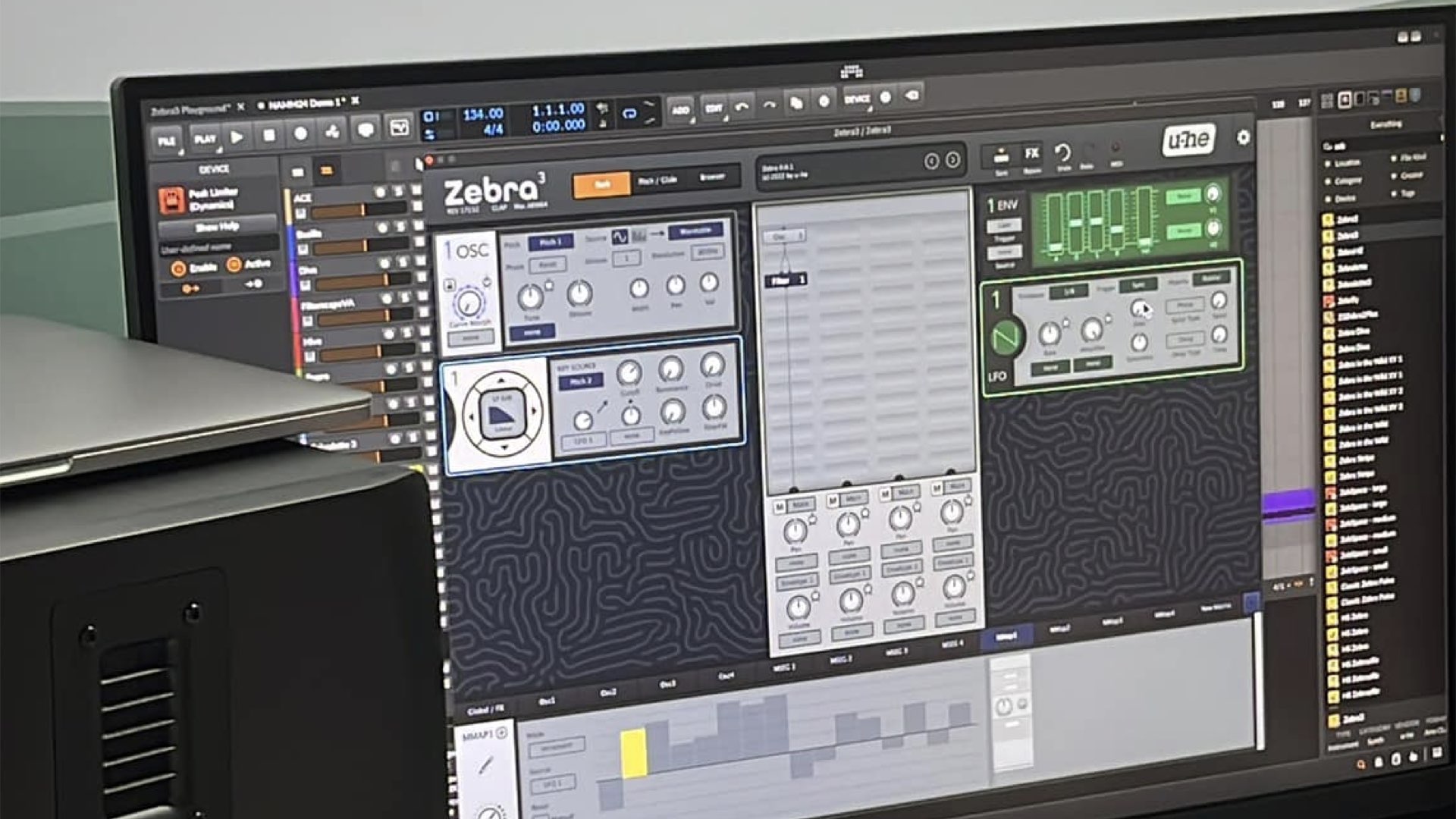Screen dimensions: 1456x819
Task: Switch to the orange Synth tab in Zebra
Action: pos(601,184)
